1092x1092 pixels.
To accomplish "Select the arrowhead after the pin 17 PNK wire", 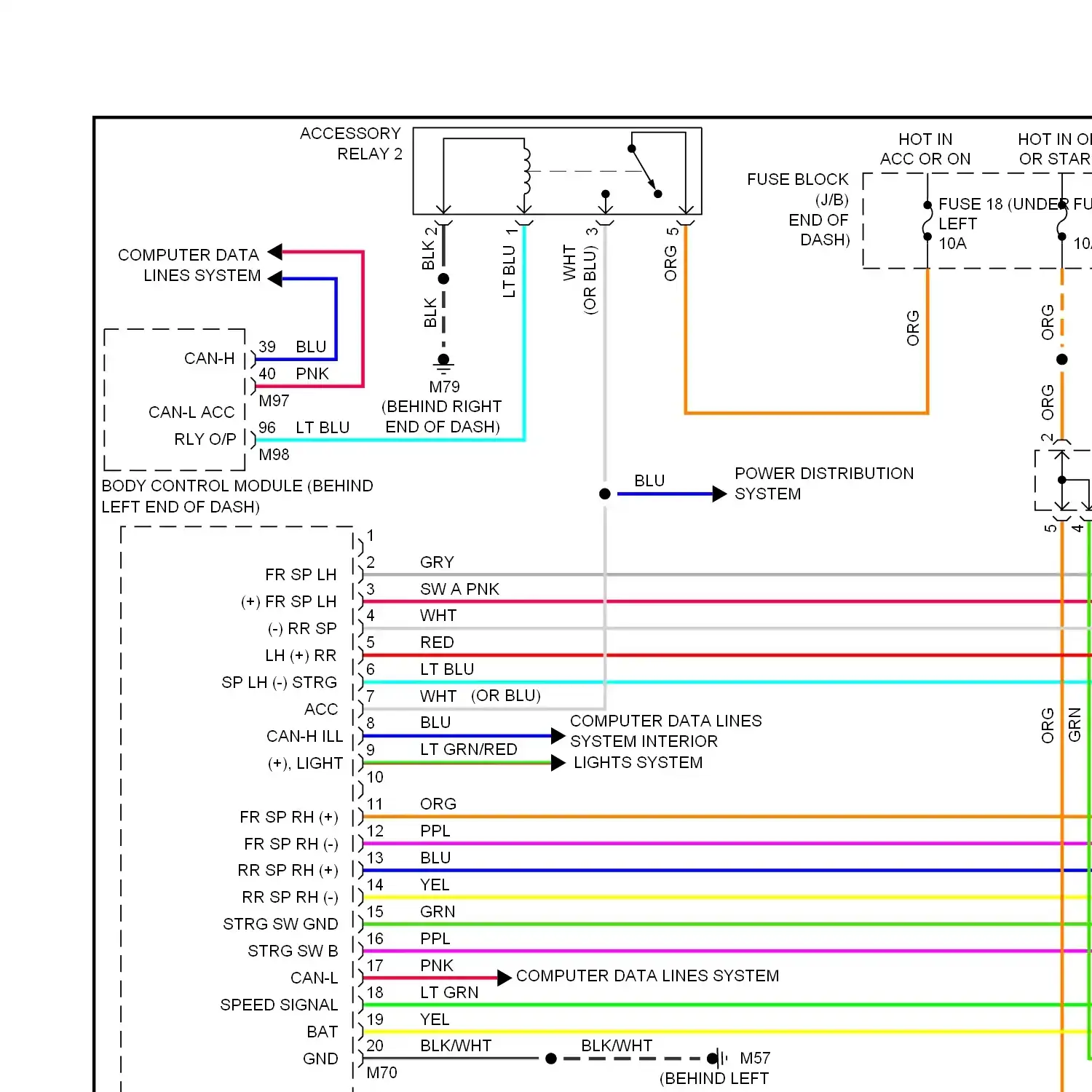I will (x=505, y=978).
